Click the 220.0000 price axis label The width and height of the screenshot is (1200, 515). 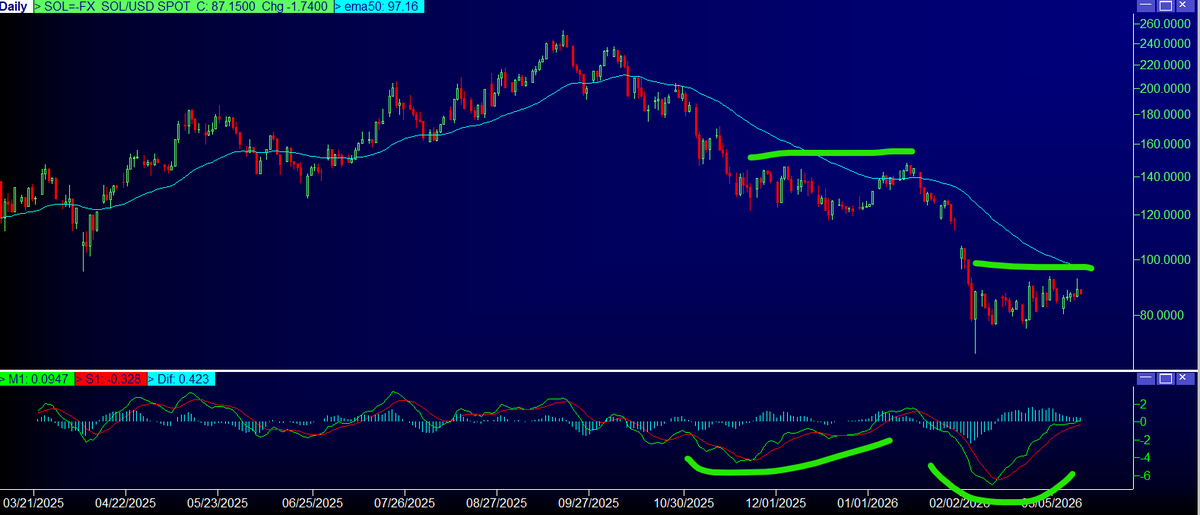(1166, 65)
